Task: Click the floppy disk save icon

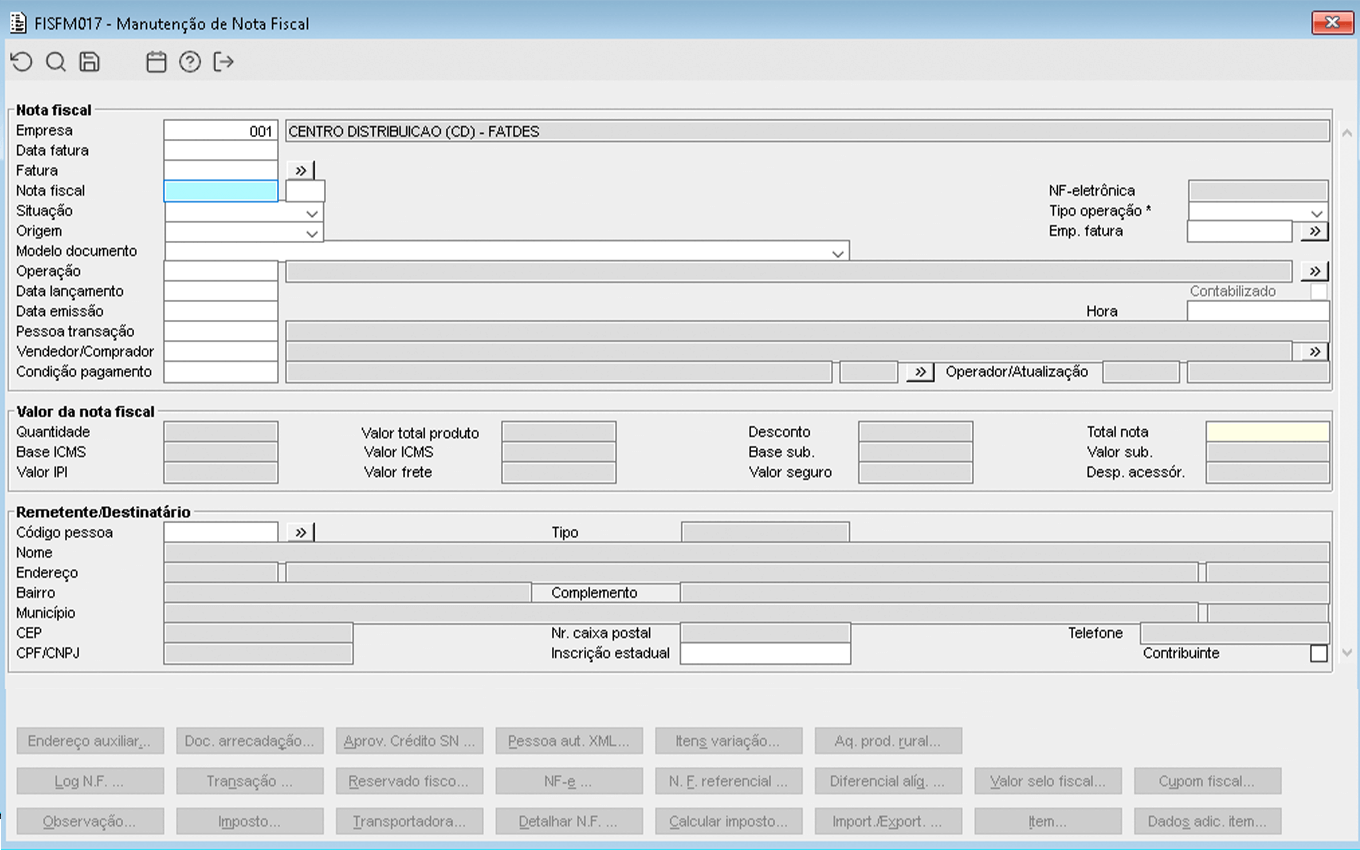Action: point(89,62)
